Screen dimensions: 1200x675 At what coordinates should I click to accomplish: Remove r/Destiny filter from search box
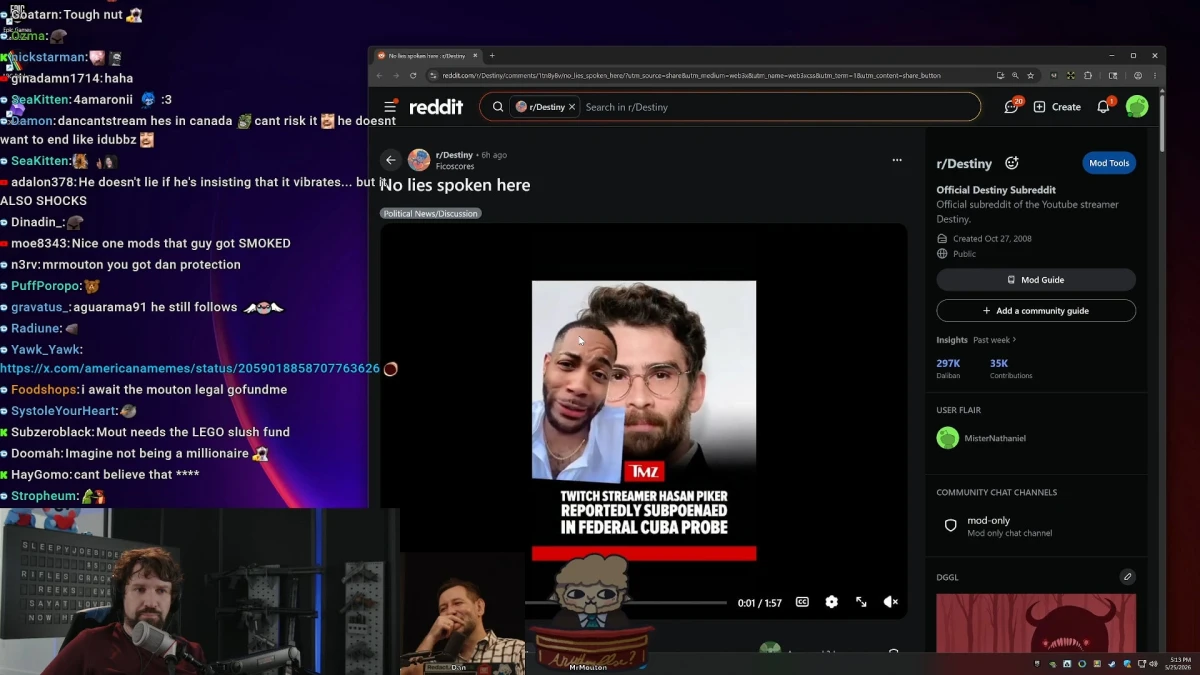(572, 107)
